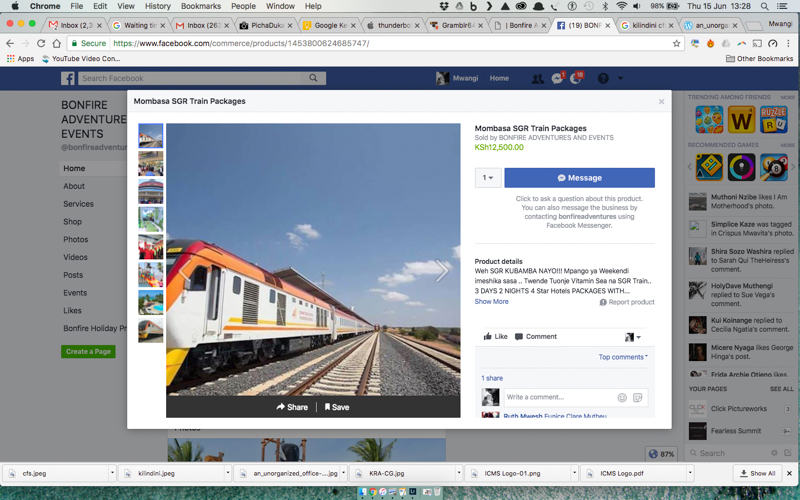
Task: Click the Facebook logo icon
Action: 68,78
